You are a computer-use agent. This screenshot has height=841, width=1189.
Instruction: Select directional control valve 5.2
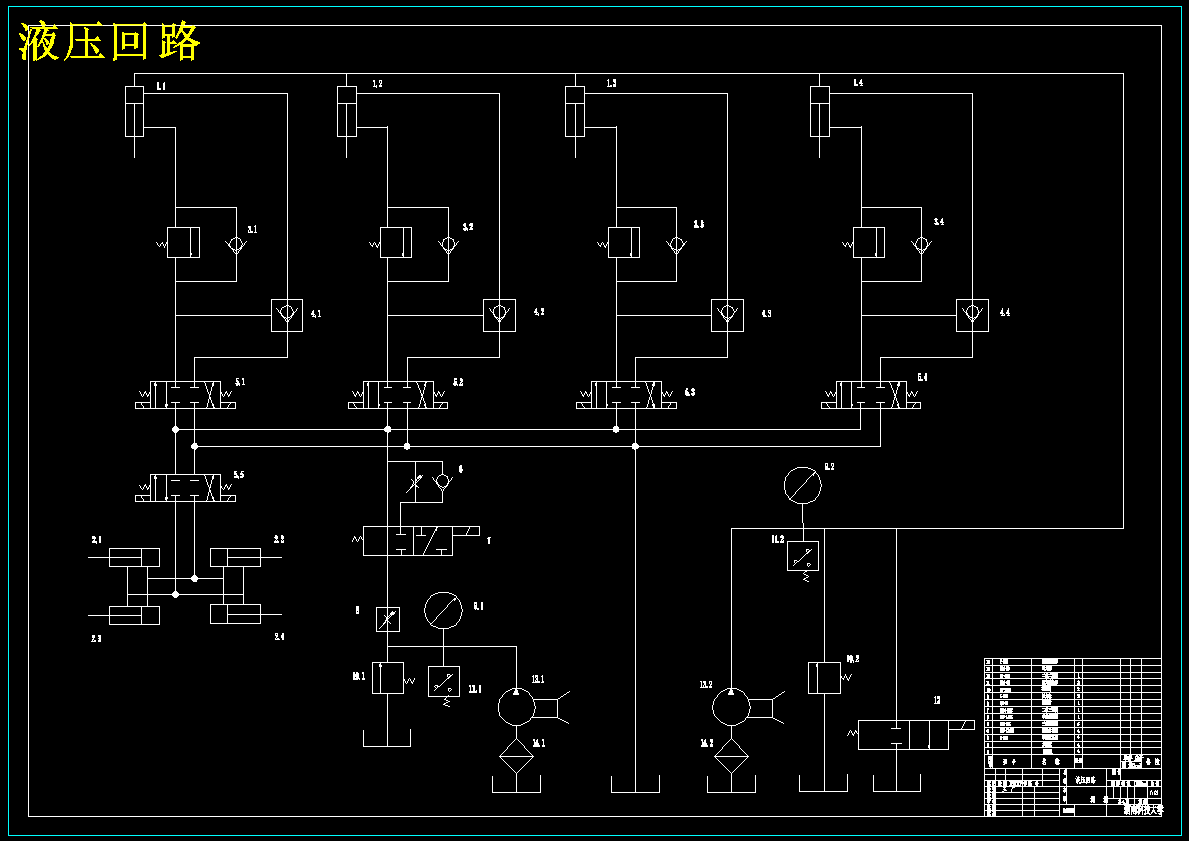click(x=398, y=395)
